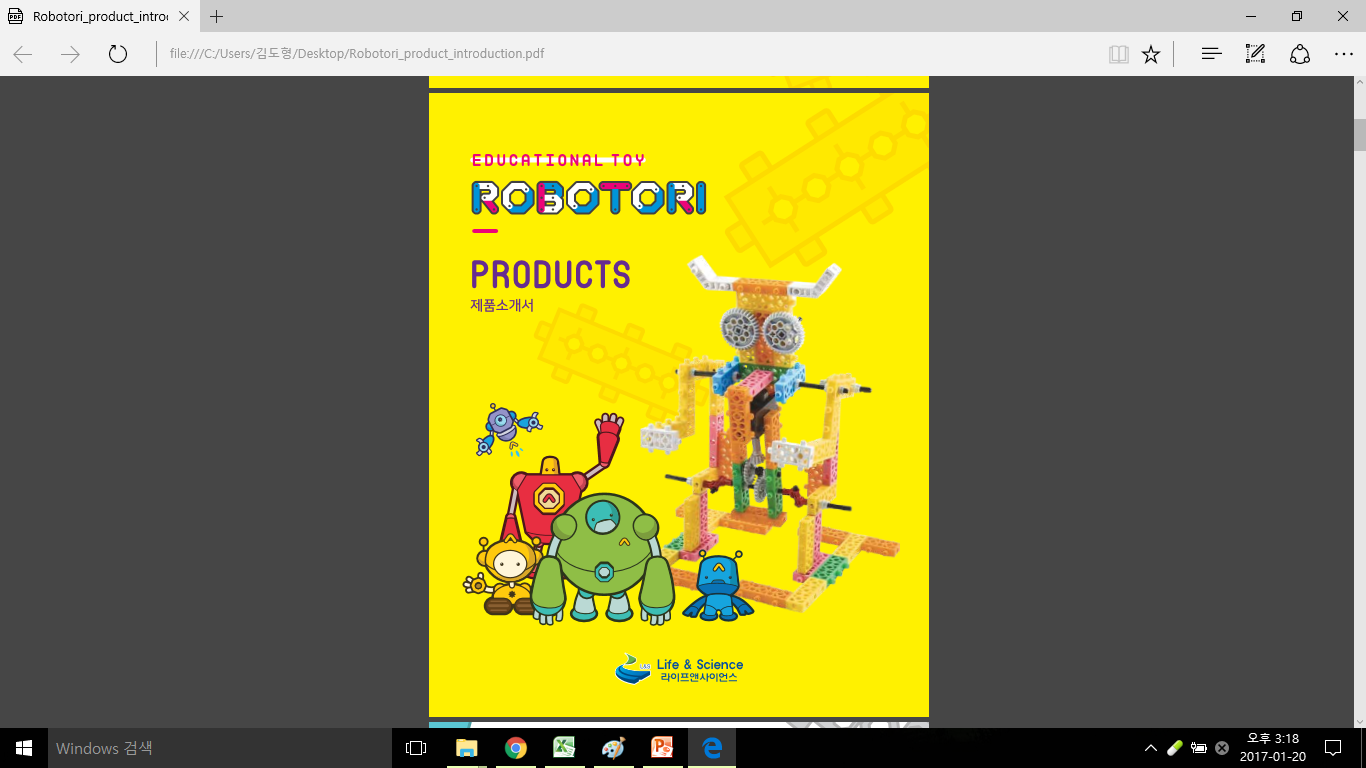Launch Google Chrome from the taskbar

click(515, 748)
